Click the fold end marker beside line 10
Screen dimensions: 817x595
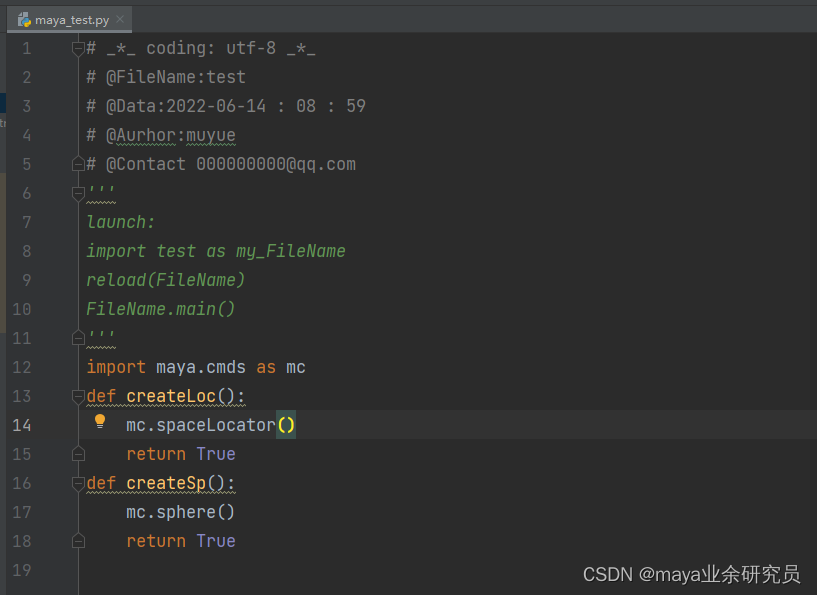click(78, 337)
